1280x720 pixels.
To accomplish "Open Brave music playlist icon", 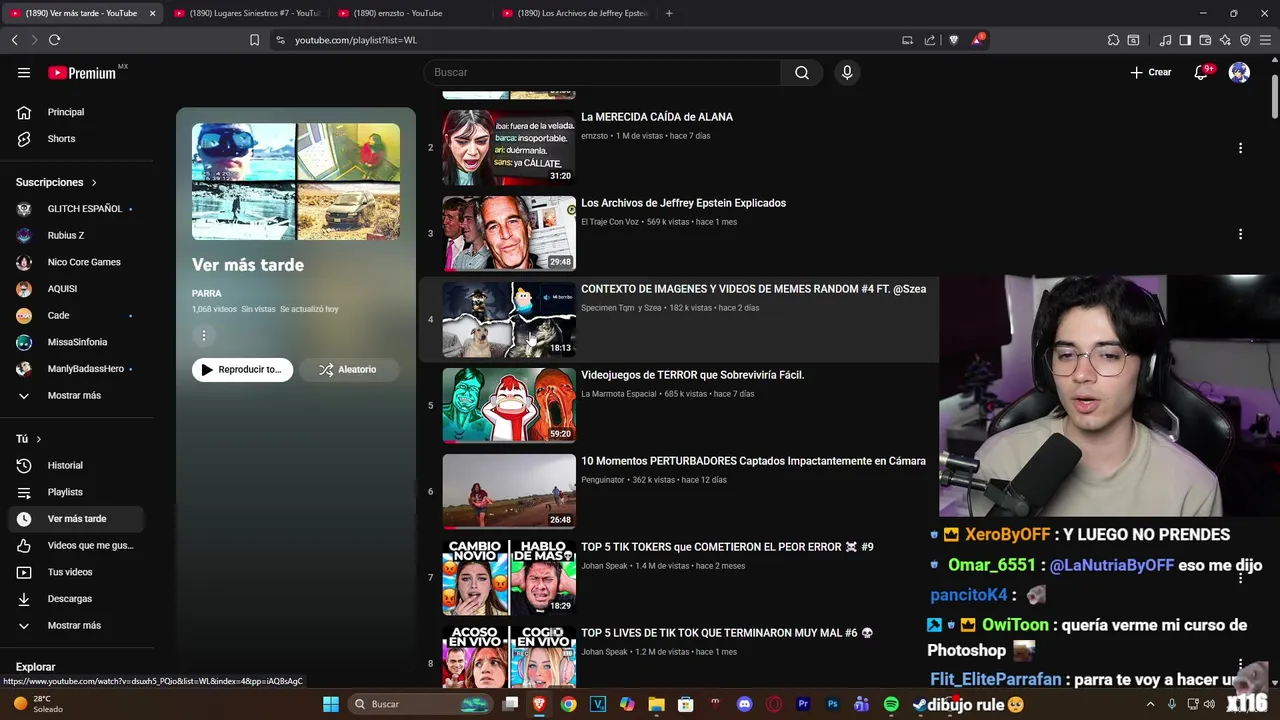I will [1165, 40].
